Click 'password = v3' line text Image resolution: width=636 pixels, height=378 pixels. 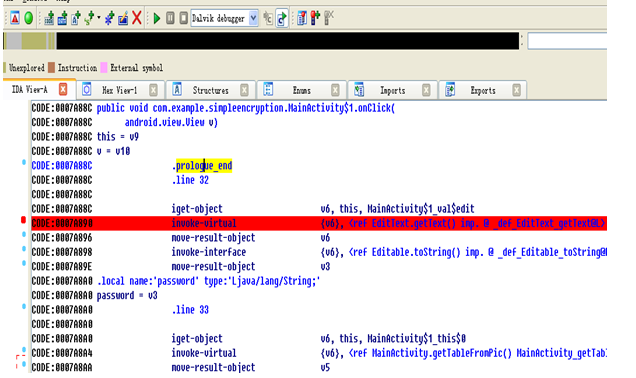click(x=127, y=295)
